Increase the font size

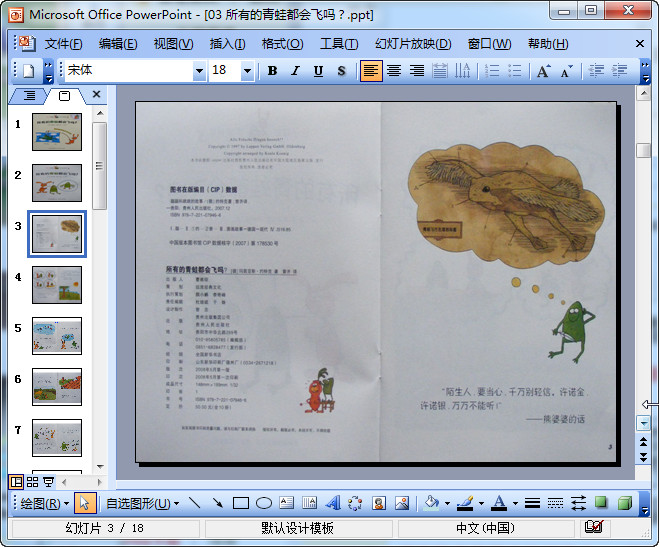tap(543, 71)
